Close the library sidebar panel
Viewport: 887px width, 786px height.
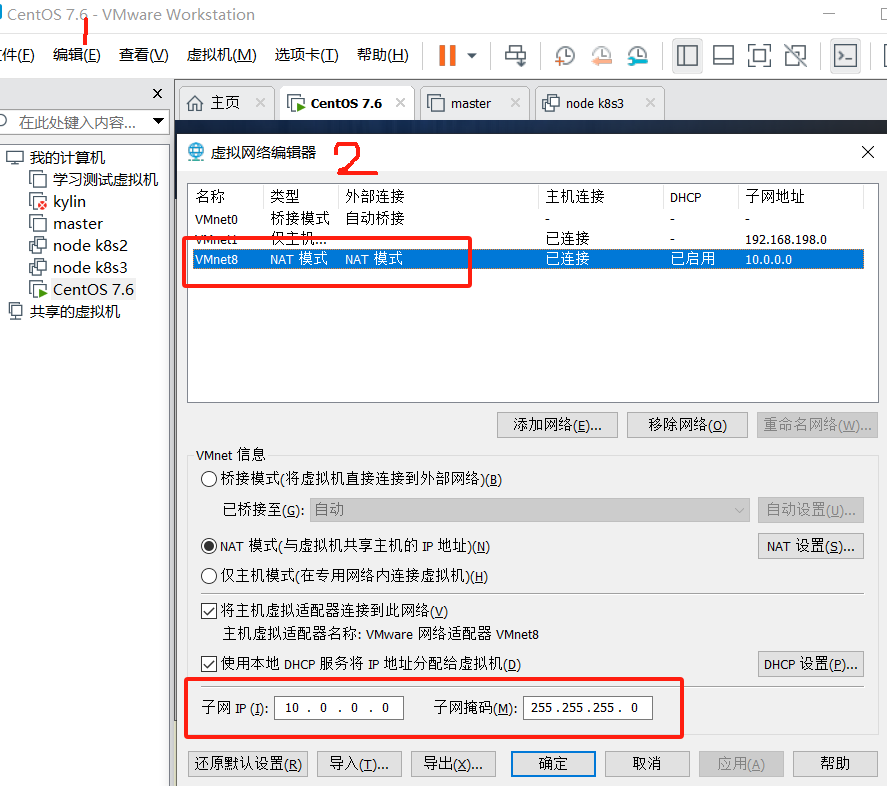click(x=158, y=93)
